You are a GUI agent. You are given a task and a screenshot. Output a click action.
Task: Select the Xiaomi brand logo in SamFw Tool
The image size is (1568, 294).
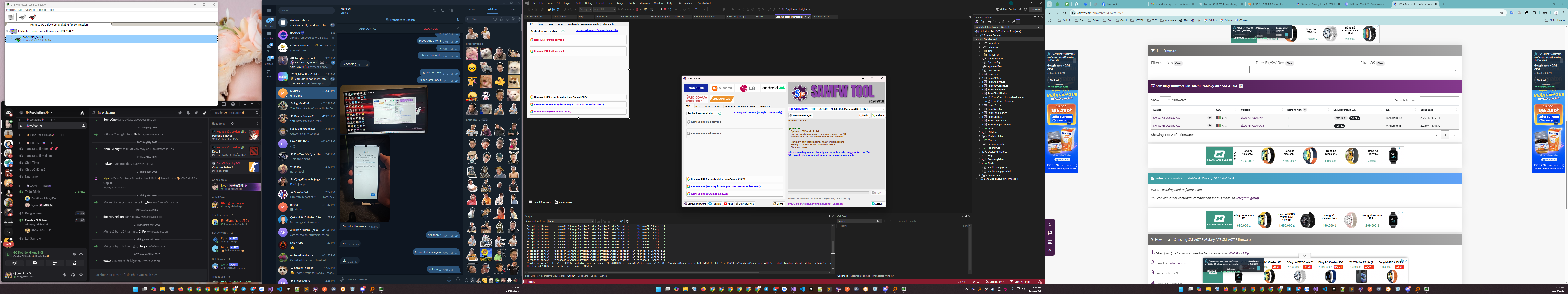tap(722, 88)
